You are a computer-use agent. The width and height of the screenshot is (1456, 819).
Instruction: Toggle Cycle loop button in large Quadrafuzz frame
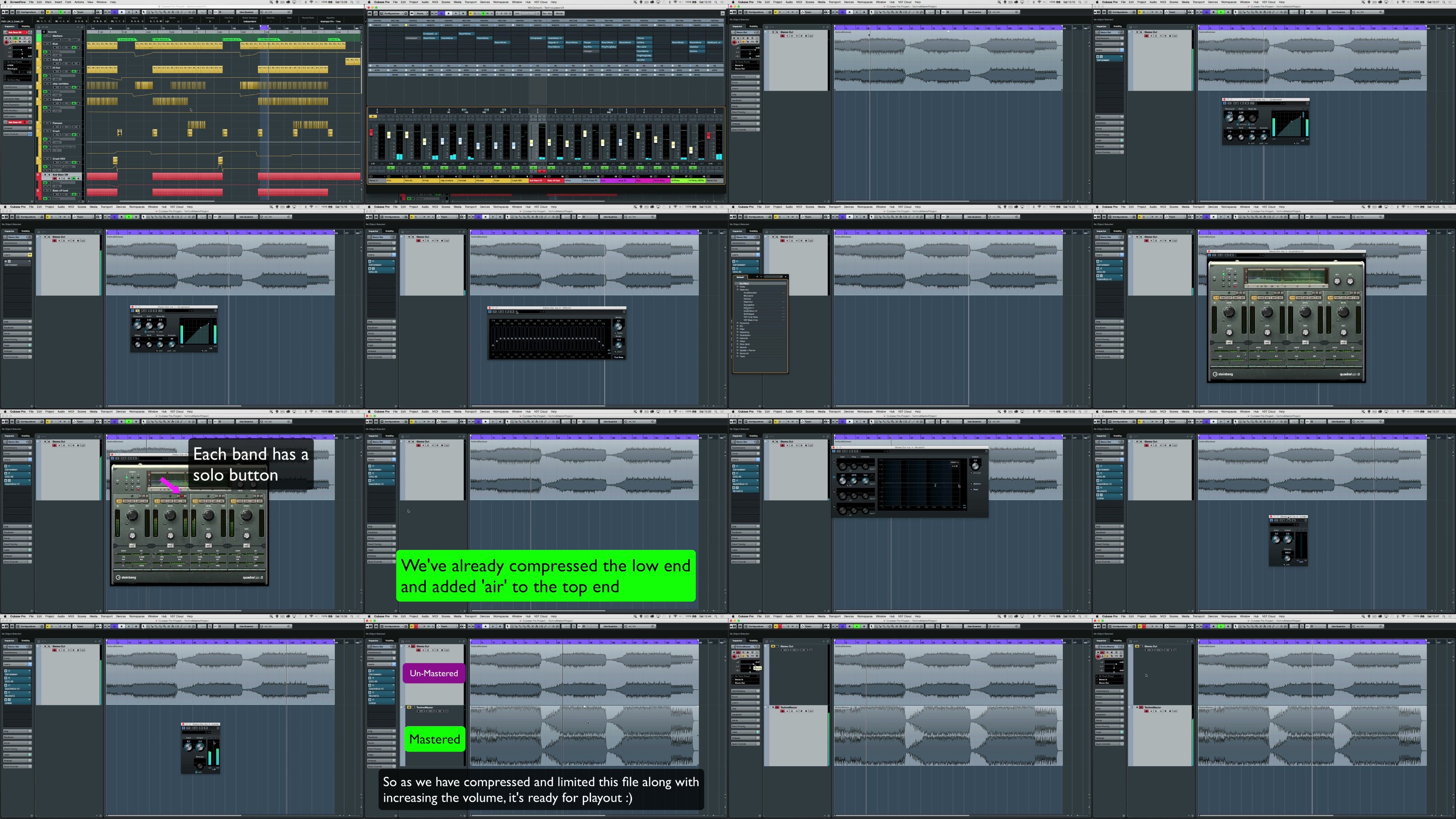pyautogui.click(x=1207, y=217)
